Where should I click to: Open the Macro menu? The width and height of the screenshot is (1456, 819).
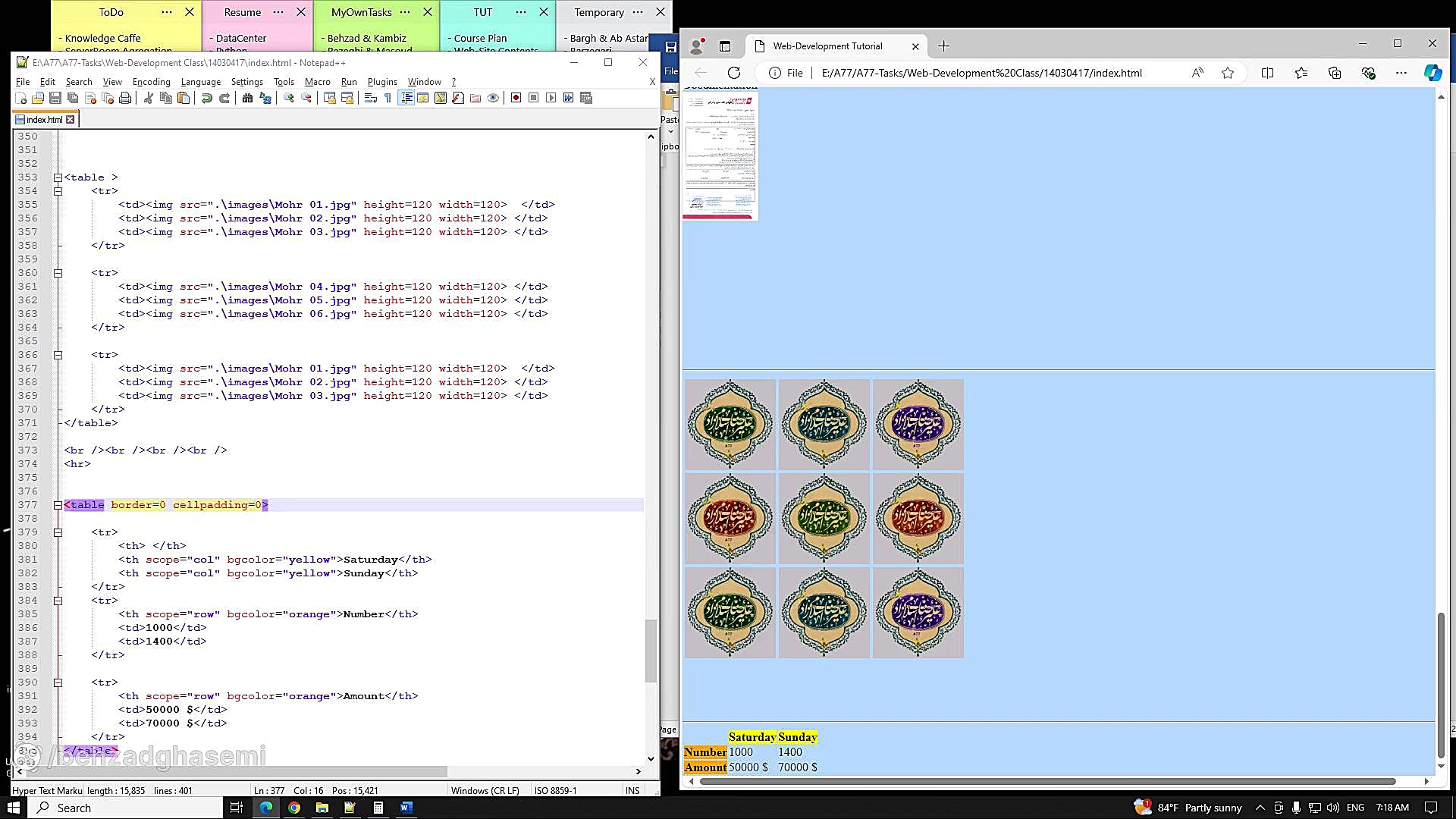click(317, 82)
